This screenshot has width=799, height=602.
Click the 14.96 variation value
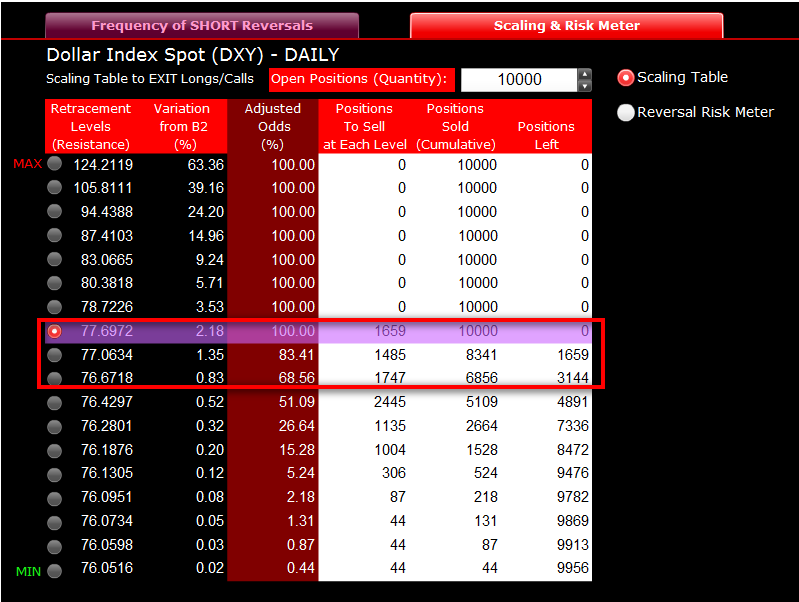point(206,236)
